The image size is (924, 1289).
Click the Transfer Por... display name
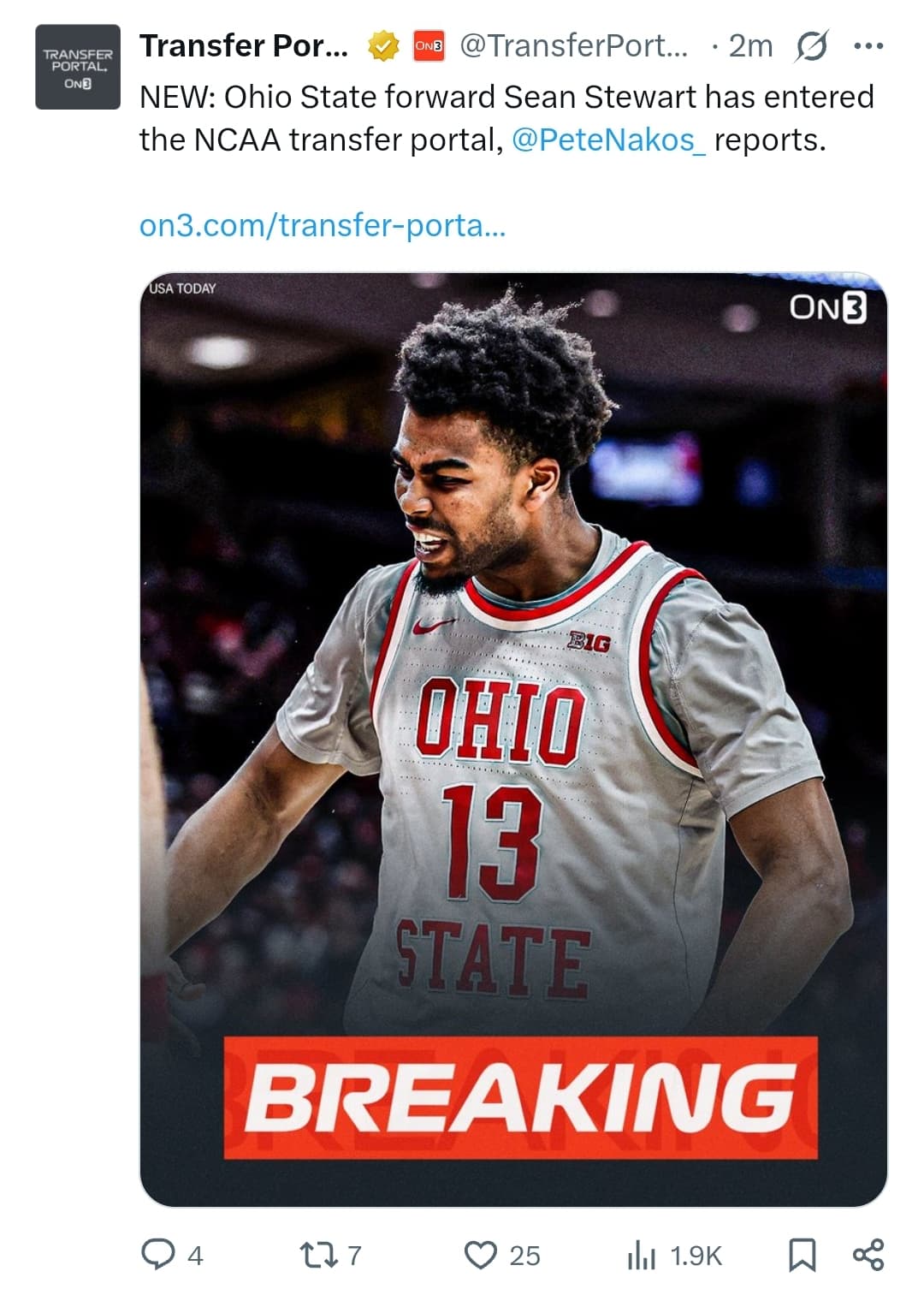tap(244, 46)
